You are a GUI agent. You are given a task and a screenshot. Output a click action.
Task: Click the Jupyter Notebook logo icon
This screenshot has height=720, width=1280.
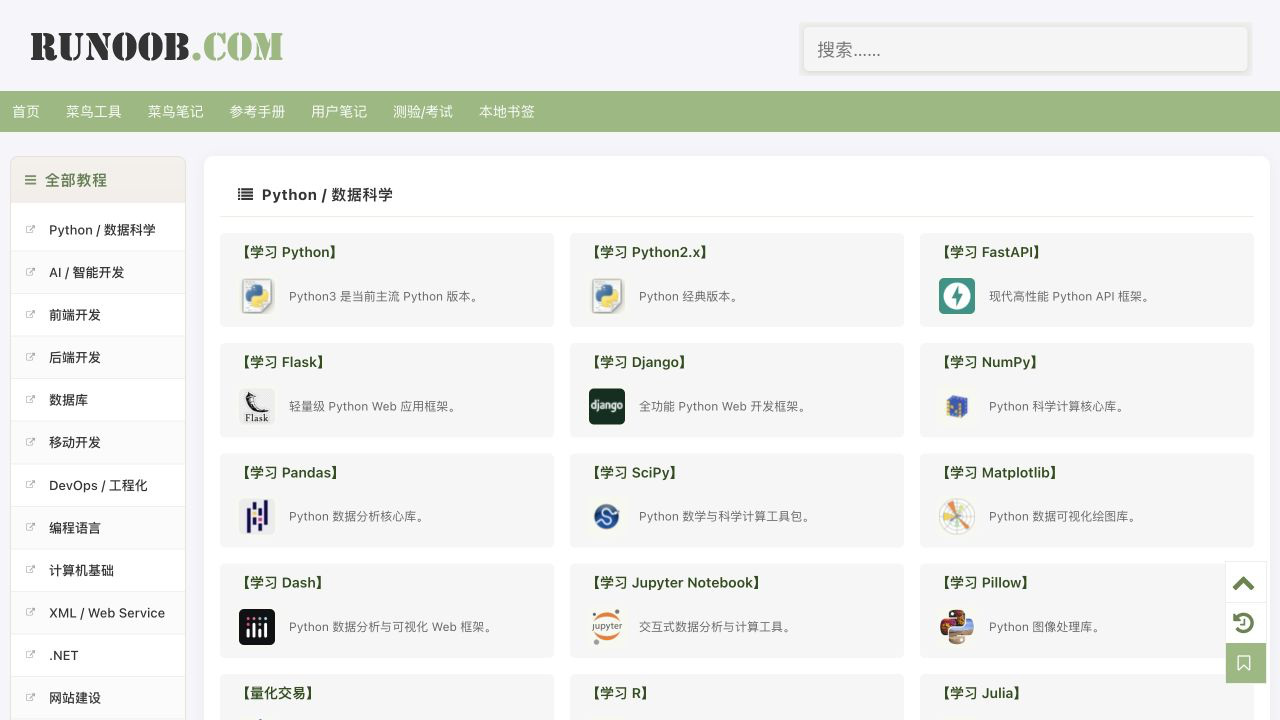607,627
